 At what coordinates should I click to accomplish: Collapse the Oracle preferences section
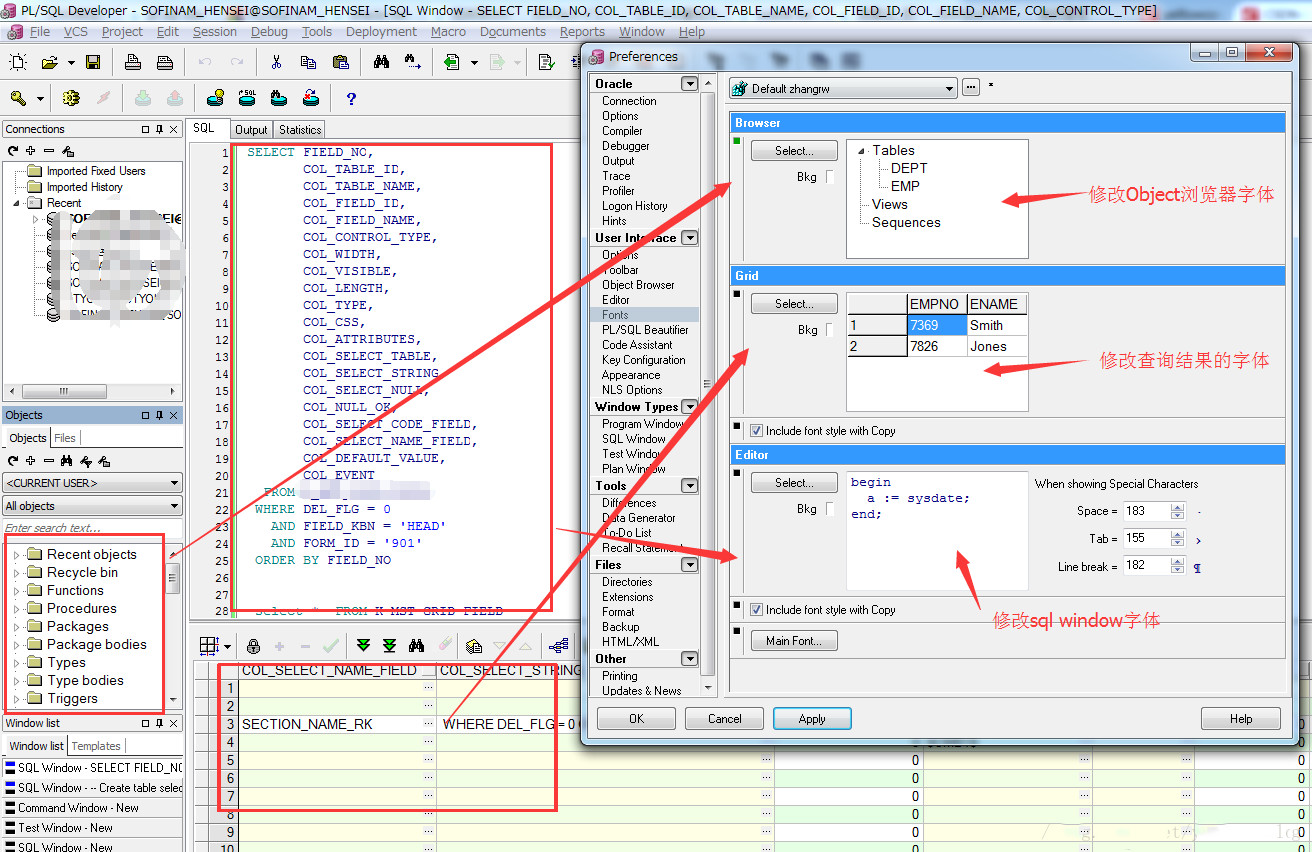tap(689, 84)
